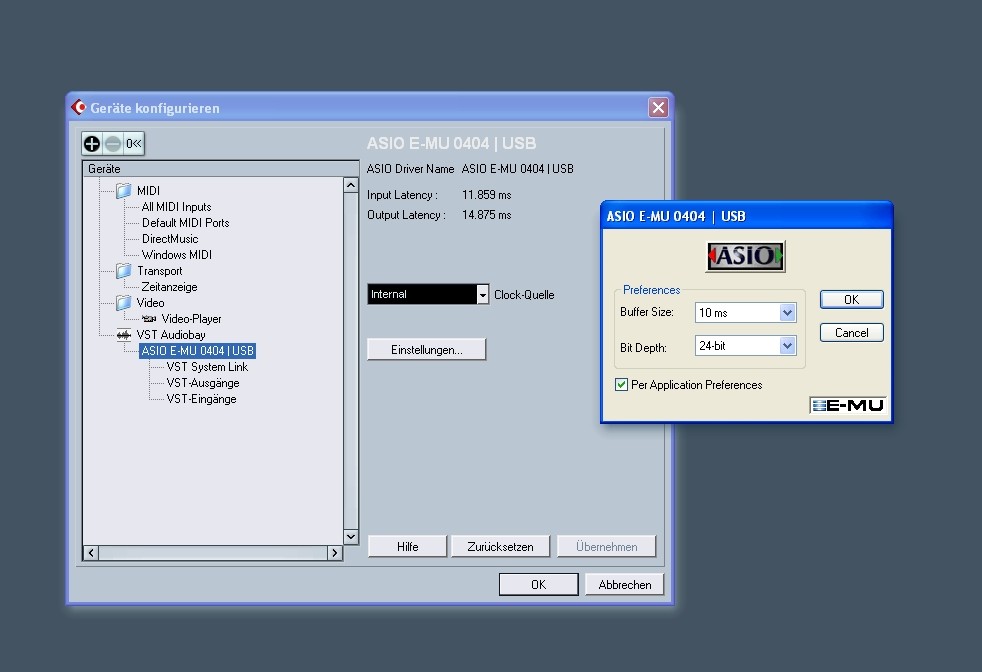
Task: Click OK in ASIO E-MU preferences dialog
Action: (x=852, y=299)
